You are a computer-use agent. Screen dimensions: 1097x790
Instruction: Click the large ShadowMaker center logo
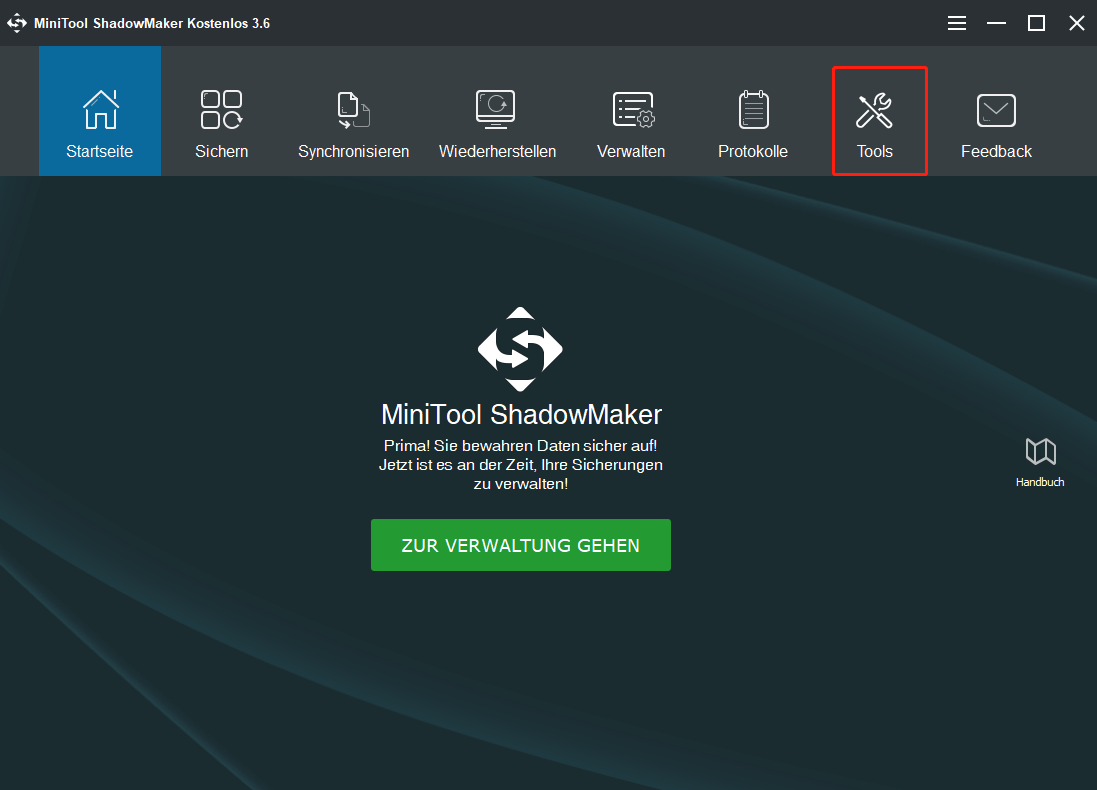click(x=520, y=349)
